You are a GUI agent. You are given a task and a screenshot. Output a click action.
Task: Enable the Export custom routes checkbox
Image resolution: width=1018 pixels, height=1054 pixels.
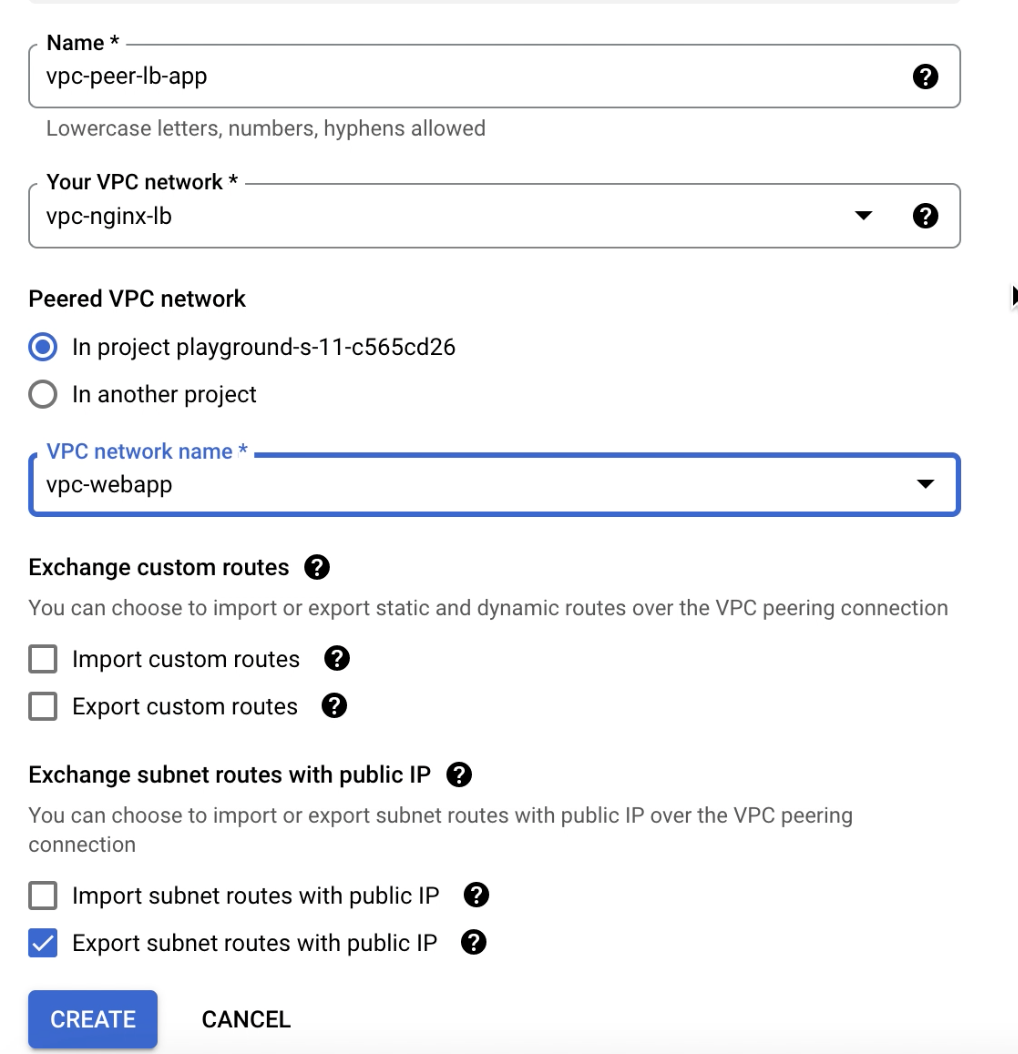(x=43, y=706)
